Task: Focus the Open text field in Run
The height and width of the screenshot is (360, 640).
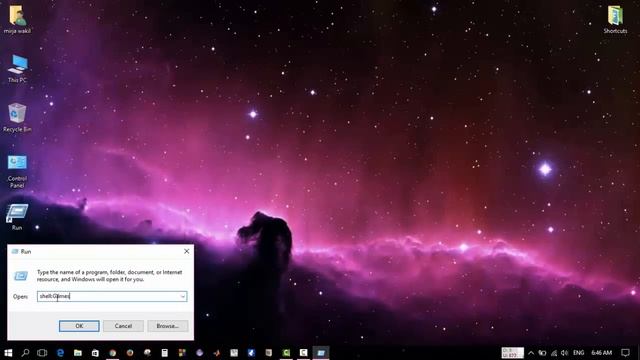Action: click(112, 296)
